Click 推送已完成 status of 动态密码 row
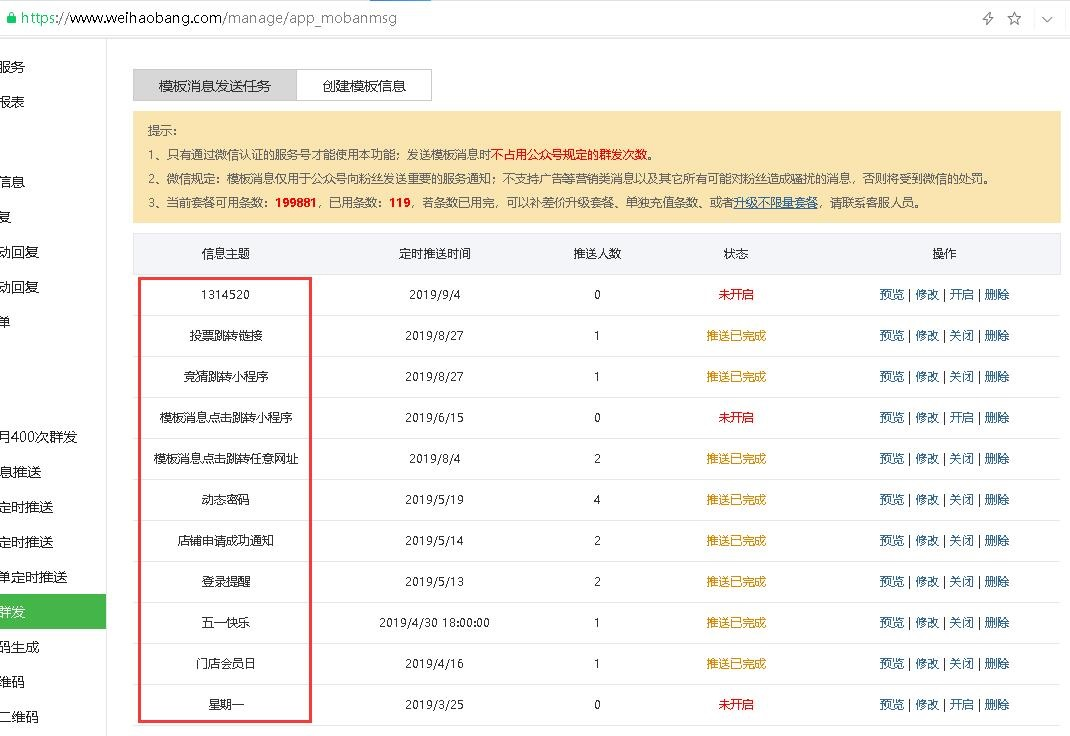Screen dimensions: 1070x736 [736, 499]
